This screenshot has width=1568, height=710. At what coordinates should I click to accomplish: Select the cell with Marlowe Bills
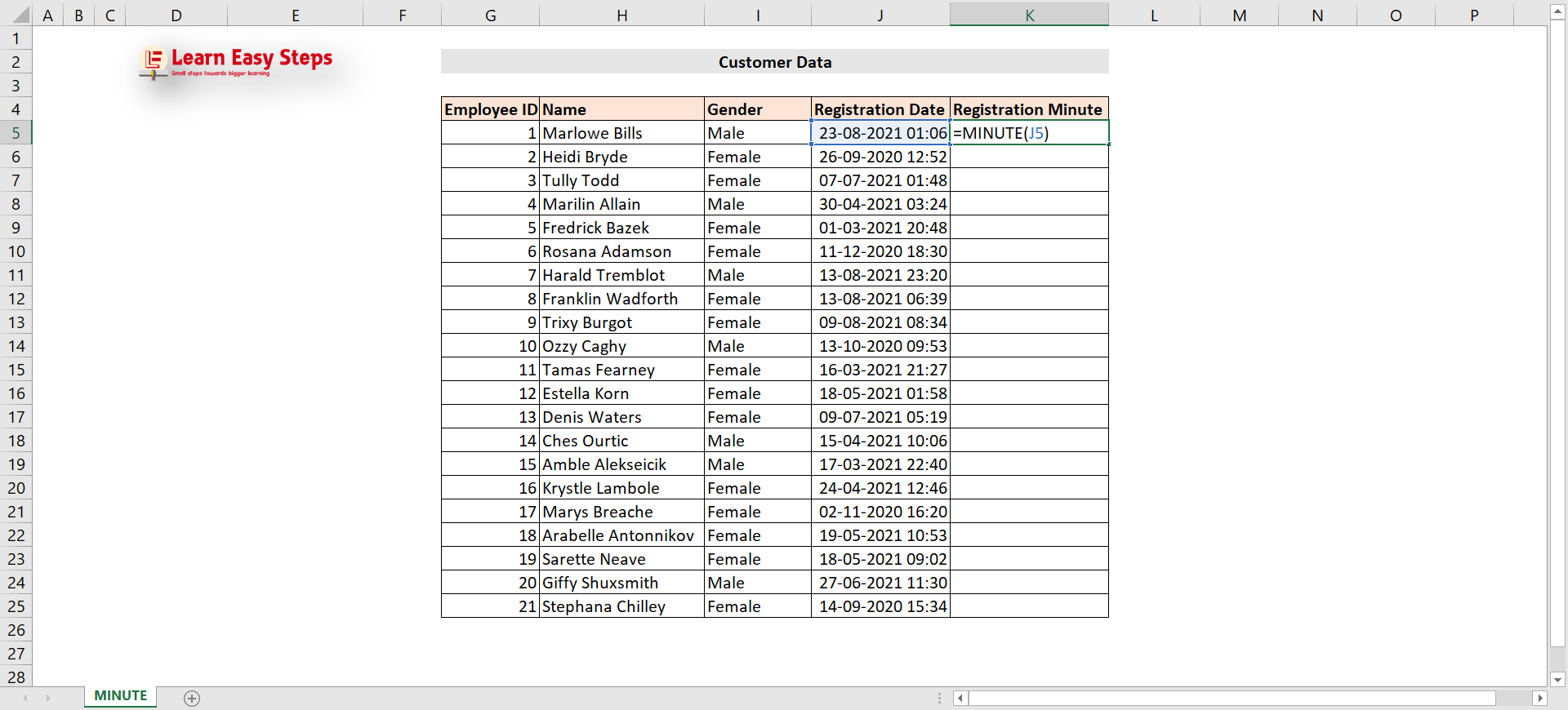coord(622,133)
